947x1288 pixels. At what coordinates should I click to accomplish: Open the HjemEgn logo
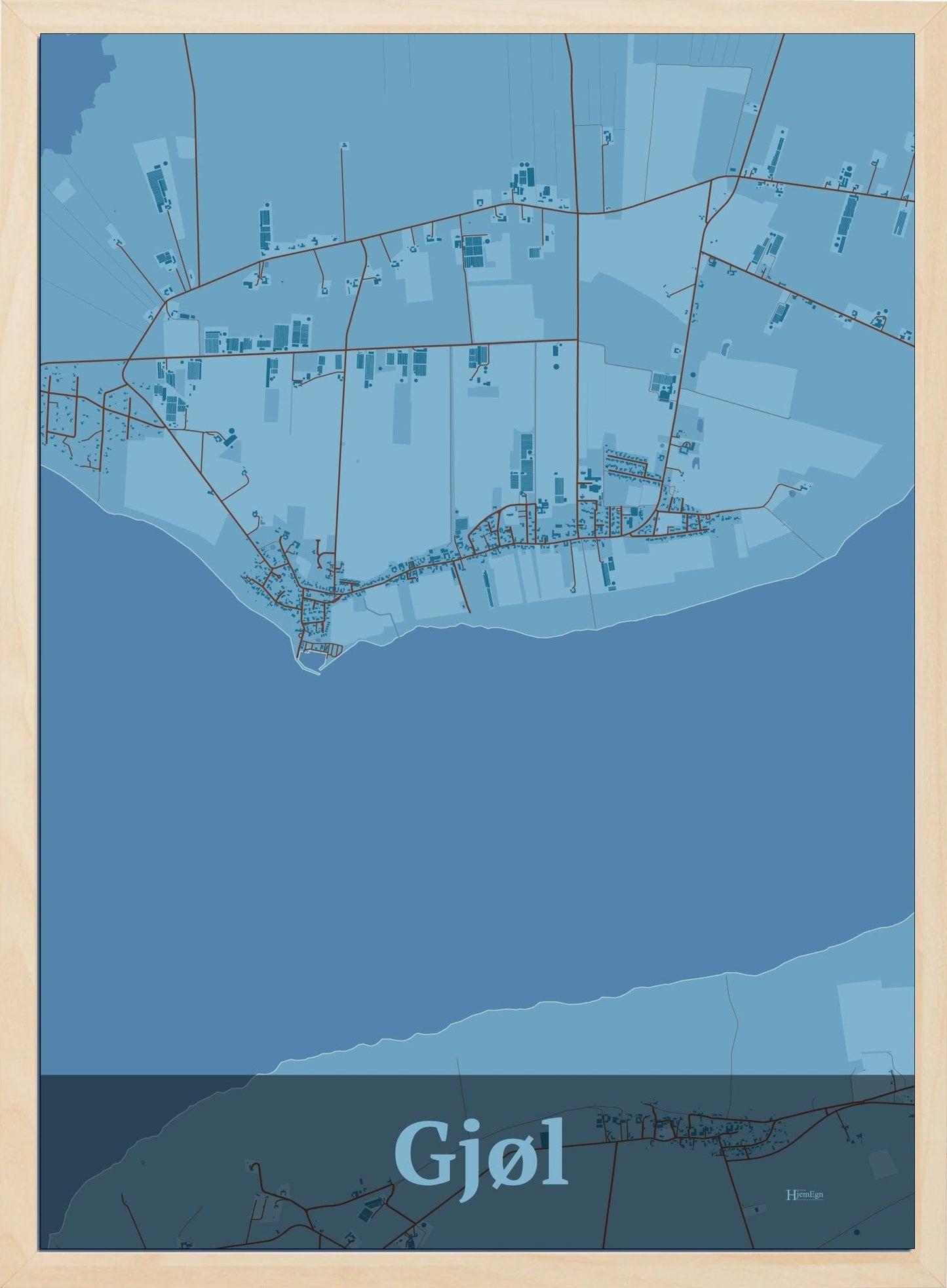(804, 1194)
